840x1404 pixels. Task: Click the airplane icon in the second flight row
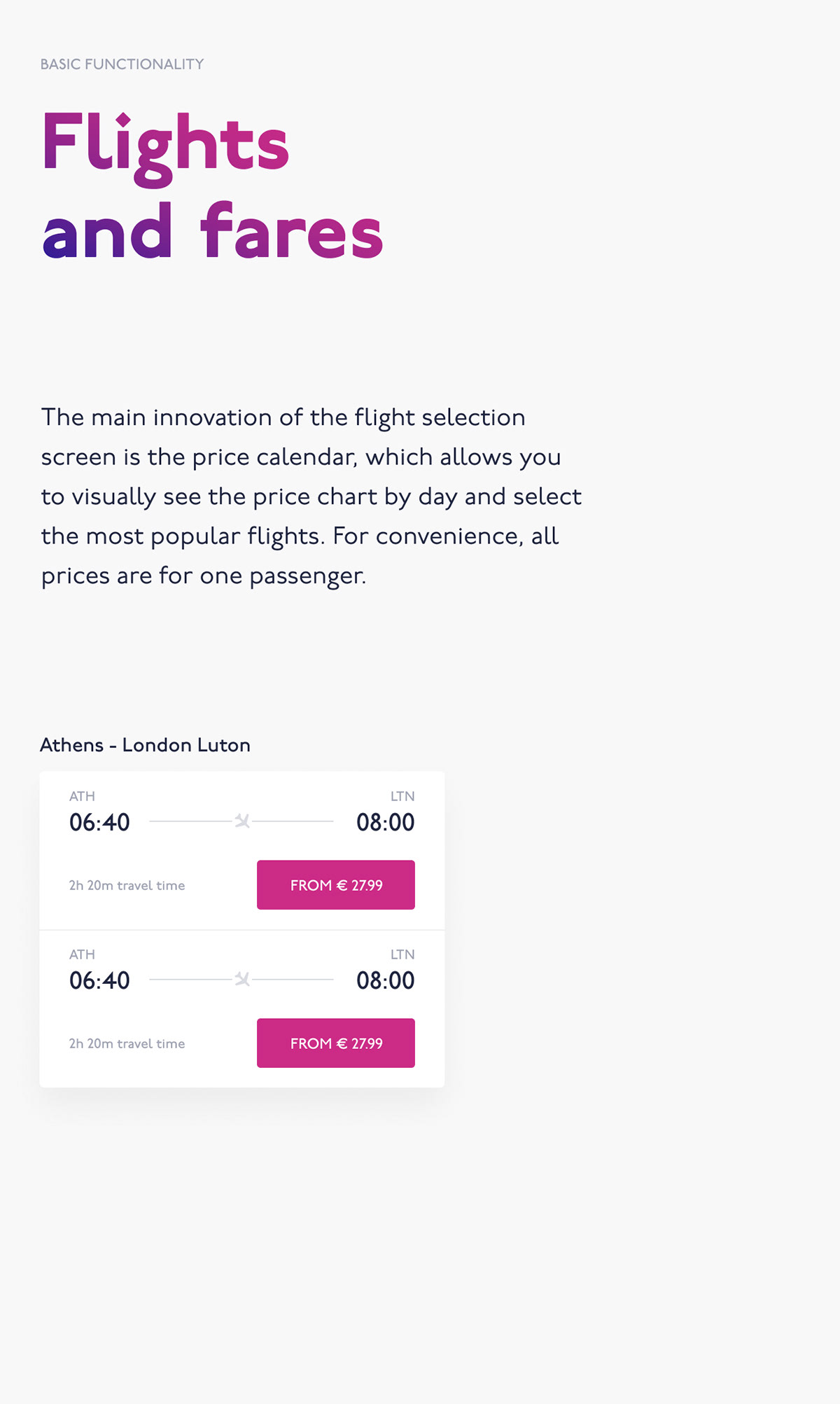point(242,979)
